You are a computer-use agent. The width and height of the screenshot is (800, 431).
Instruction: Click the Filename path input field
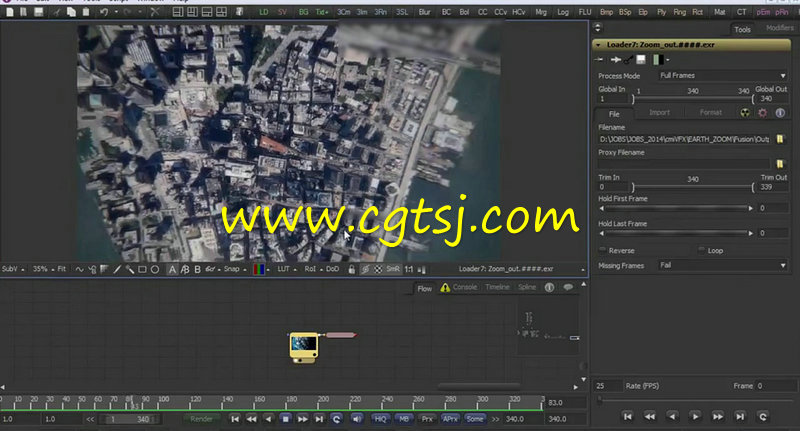coord(684,139)
